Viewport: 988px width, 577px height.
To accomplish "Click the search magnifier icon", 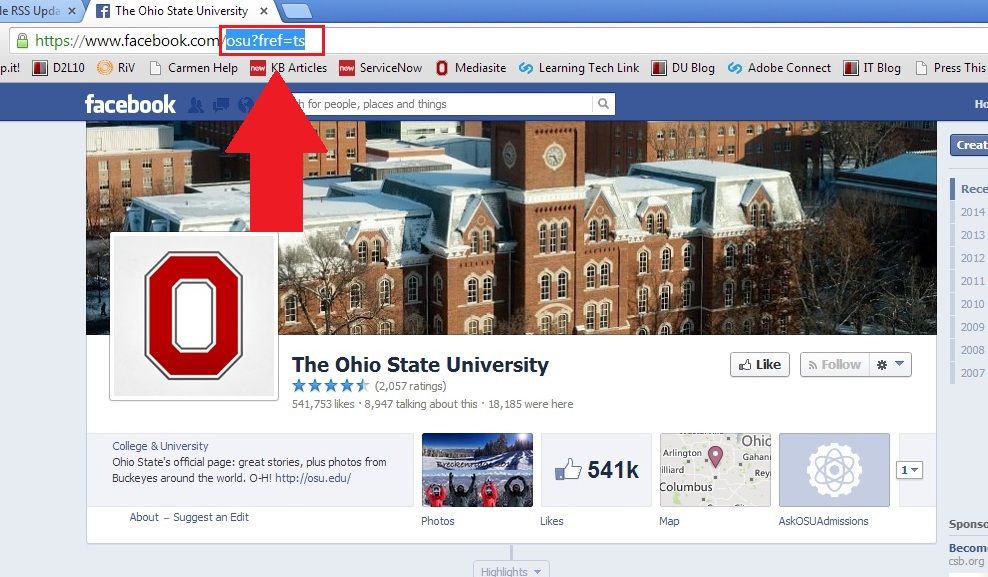I will 603,104.
